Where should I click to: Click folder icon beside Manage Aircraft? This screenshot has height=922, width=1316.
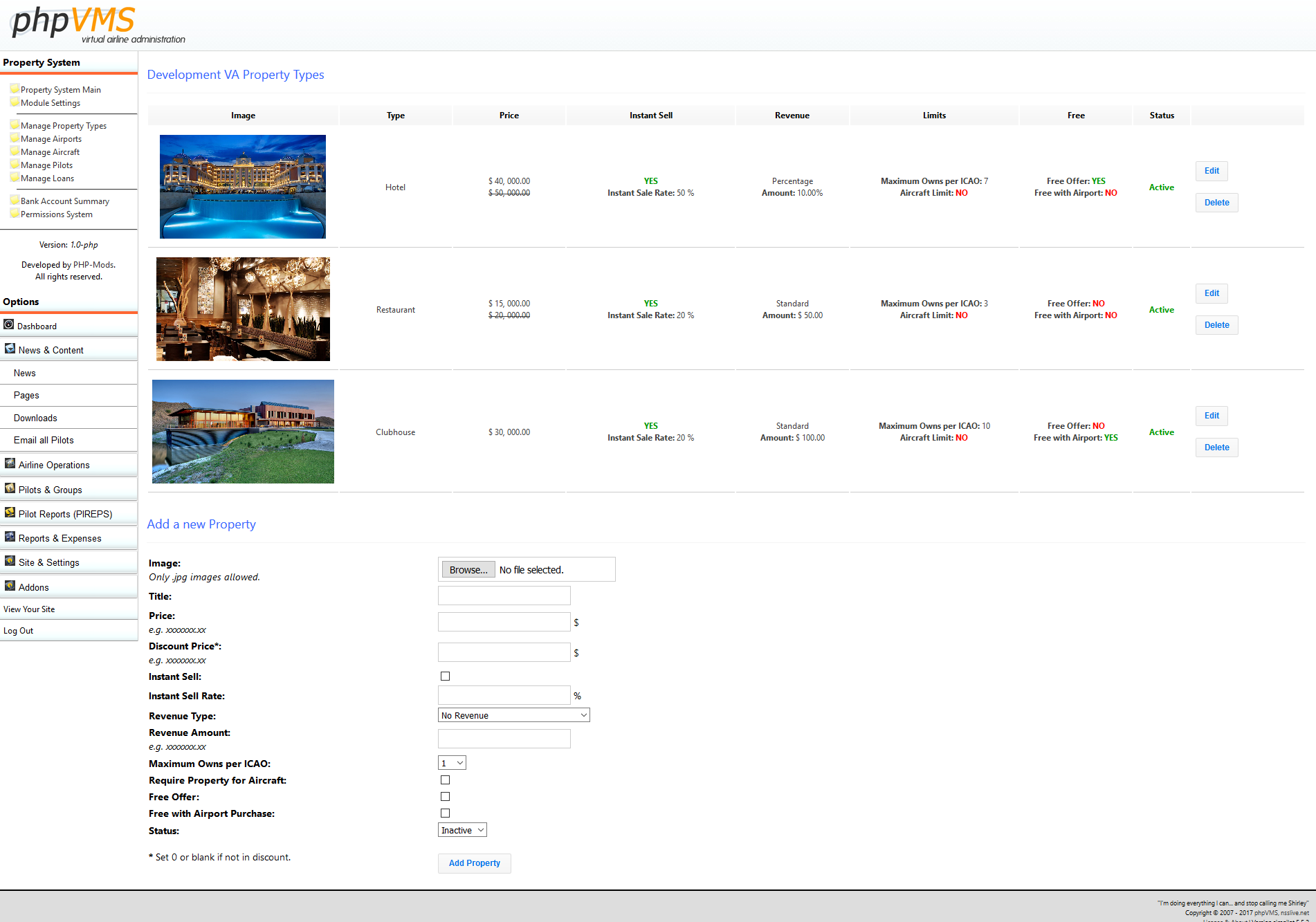point(15,151)
